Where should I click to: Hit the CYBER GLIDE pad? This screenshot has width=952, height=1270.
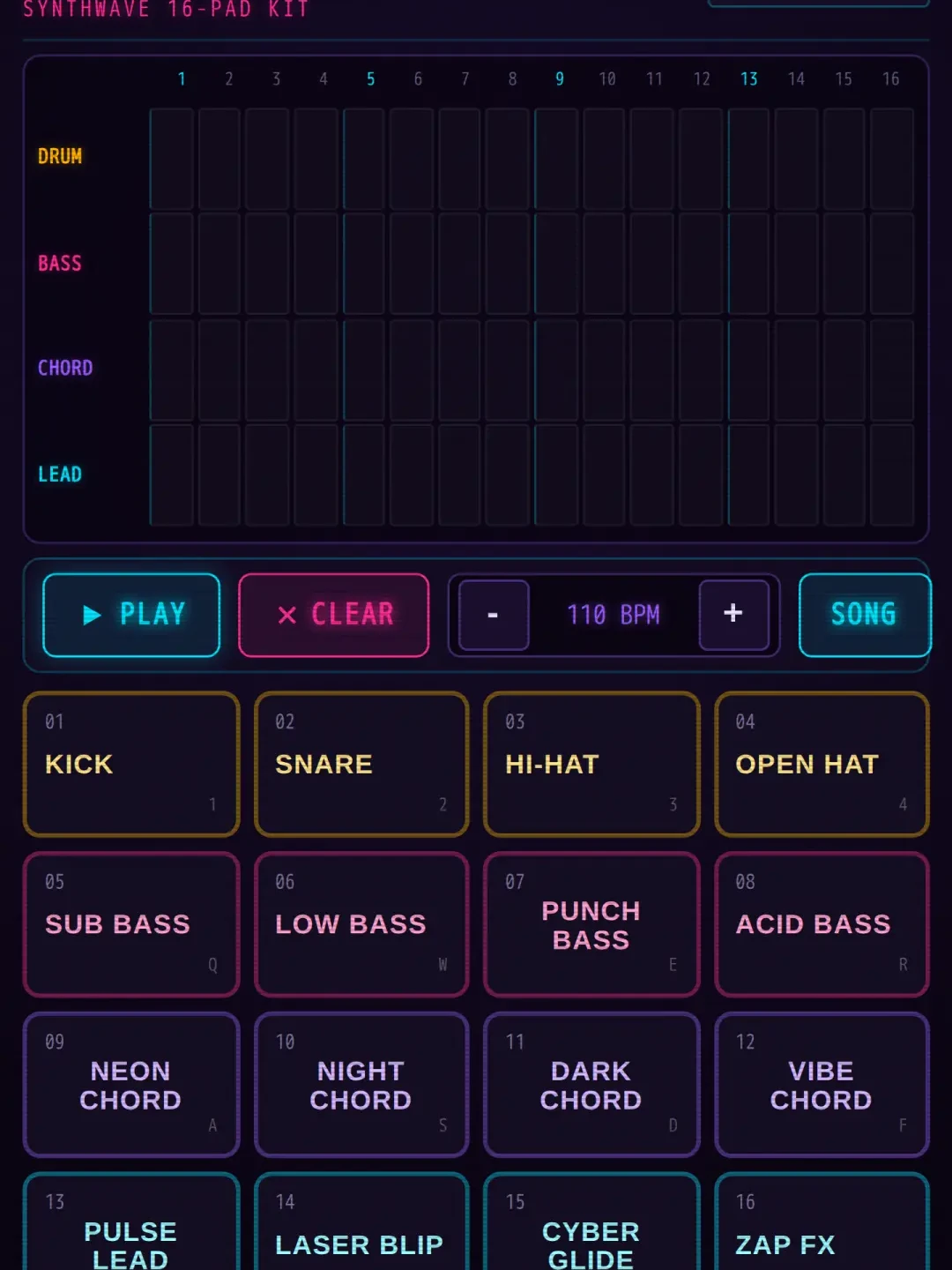591,1221
